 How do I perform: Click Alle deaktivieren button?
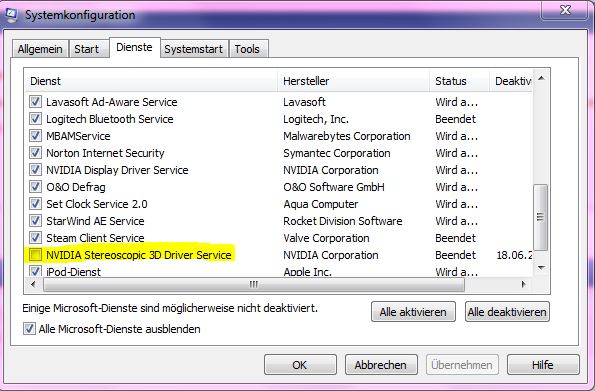pyautogui.click(x=507, y=312)
